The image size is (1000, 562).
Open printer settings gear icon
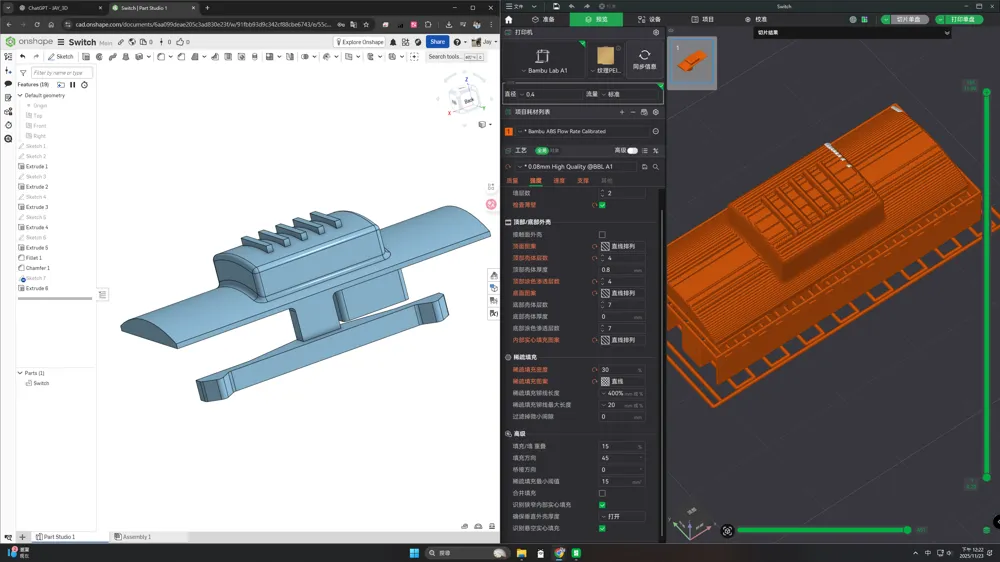click(x=656, y=32)
